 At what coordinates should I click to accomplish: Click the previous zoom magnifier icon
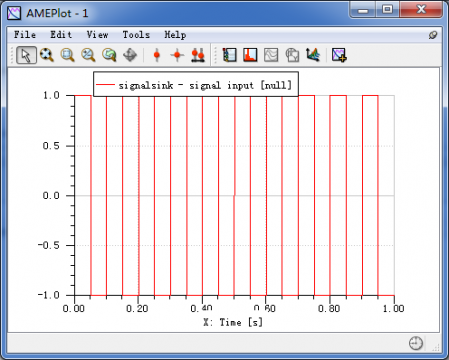pos(109,55)
